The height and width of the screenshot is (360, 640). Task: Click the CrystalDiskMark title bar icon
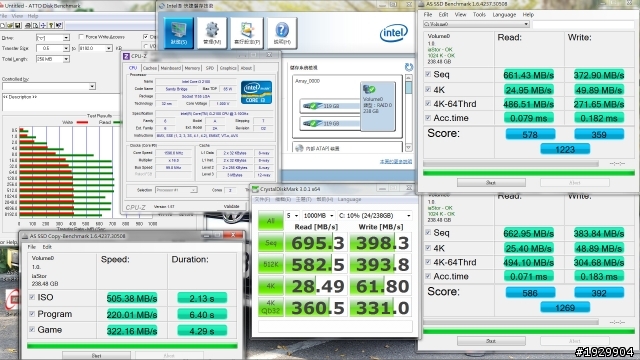click(256, 189)
